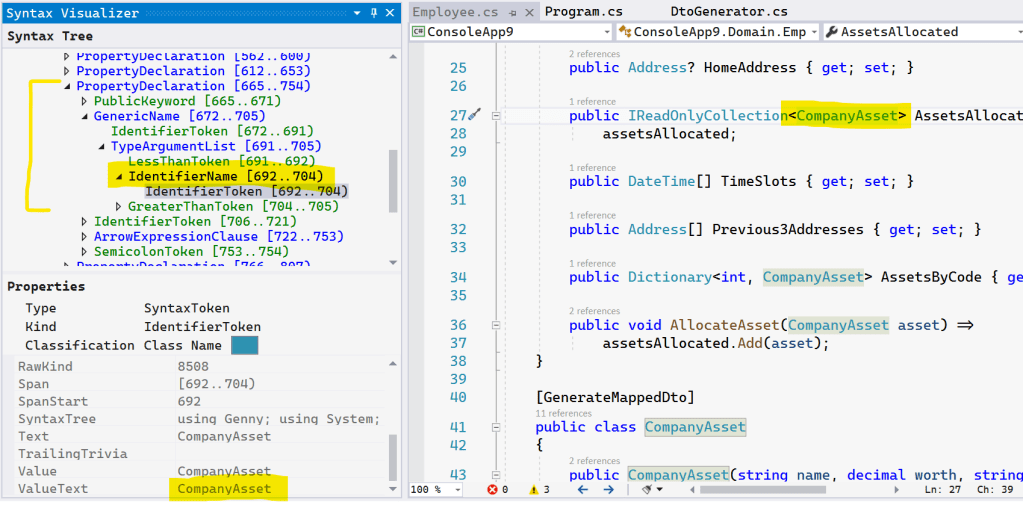Click the screwdriver quick actions icon on line 27

click(x=475, y=116)
